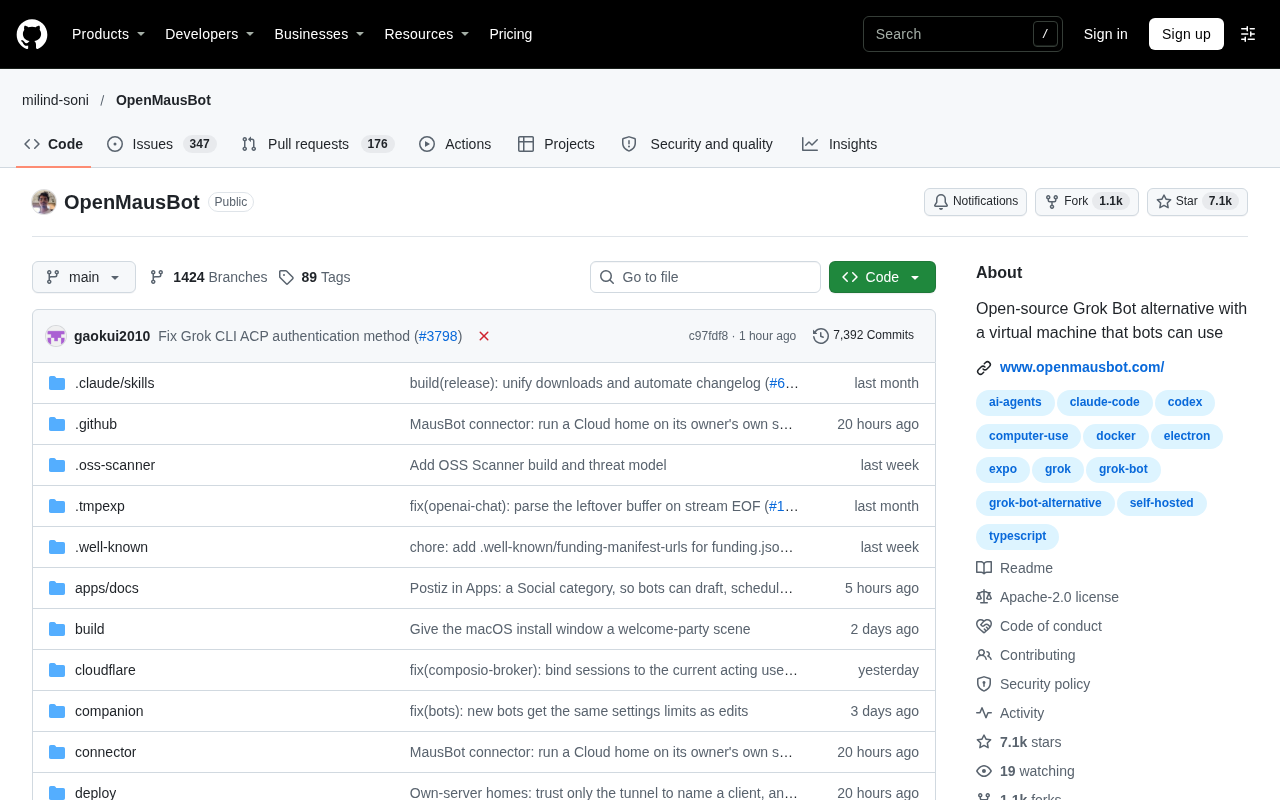Click the GitHub logo home icon
1280x800 pixels.
(x=32, y=34)
